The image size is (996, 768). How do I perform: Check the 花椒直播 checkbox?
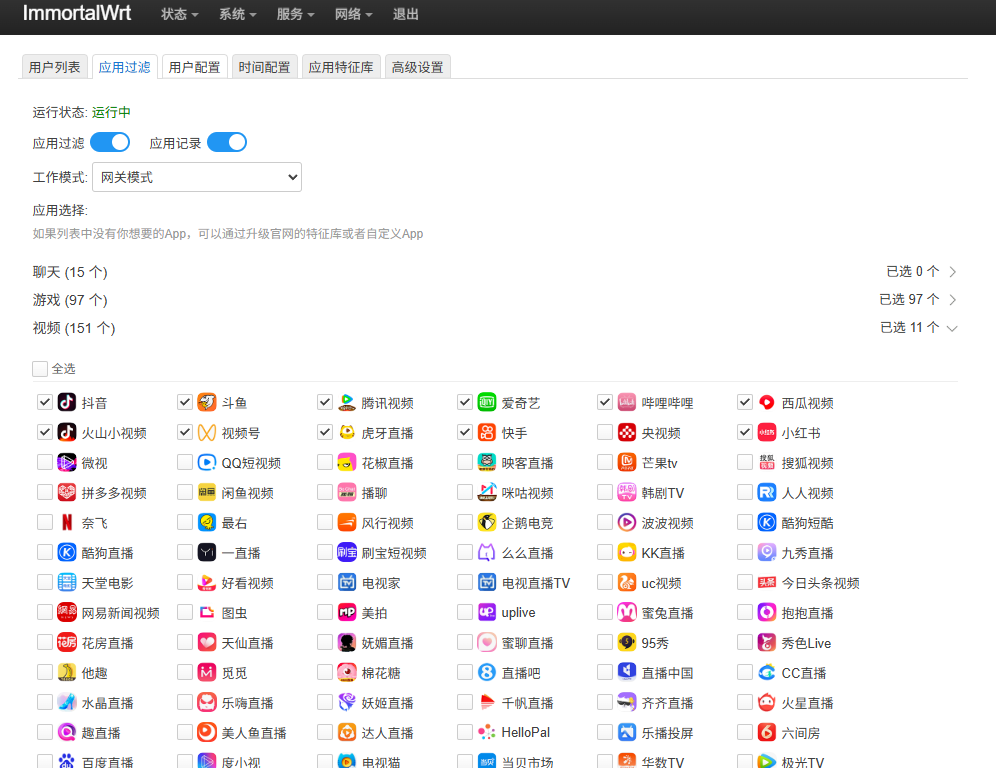pyautogui.click(x=325, y=462)
